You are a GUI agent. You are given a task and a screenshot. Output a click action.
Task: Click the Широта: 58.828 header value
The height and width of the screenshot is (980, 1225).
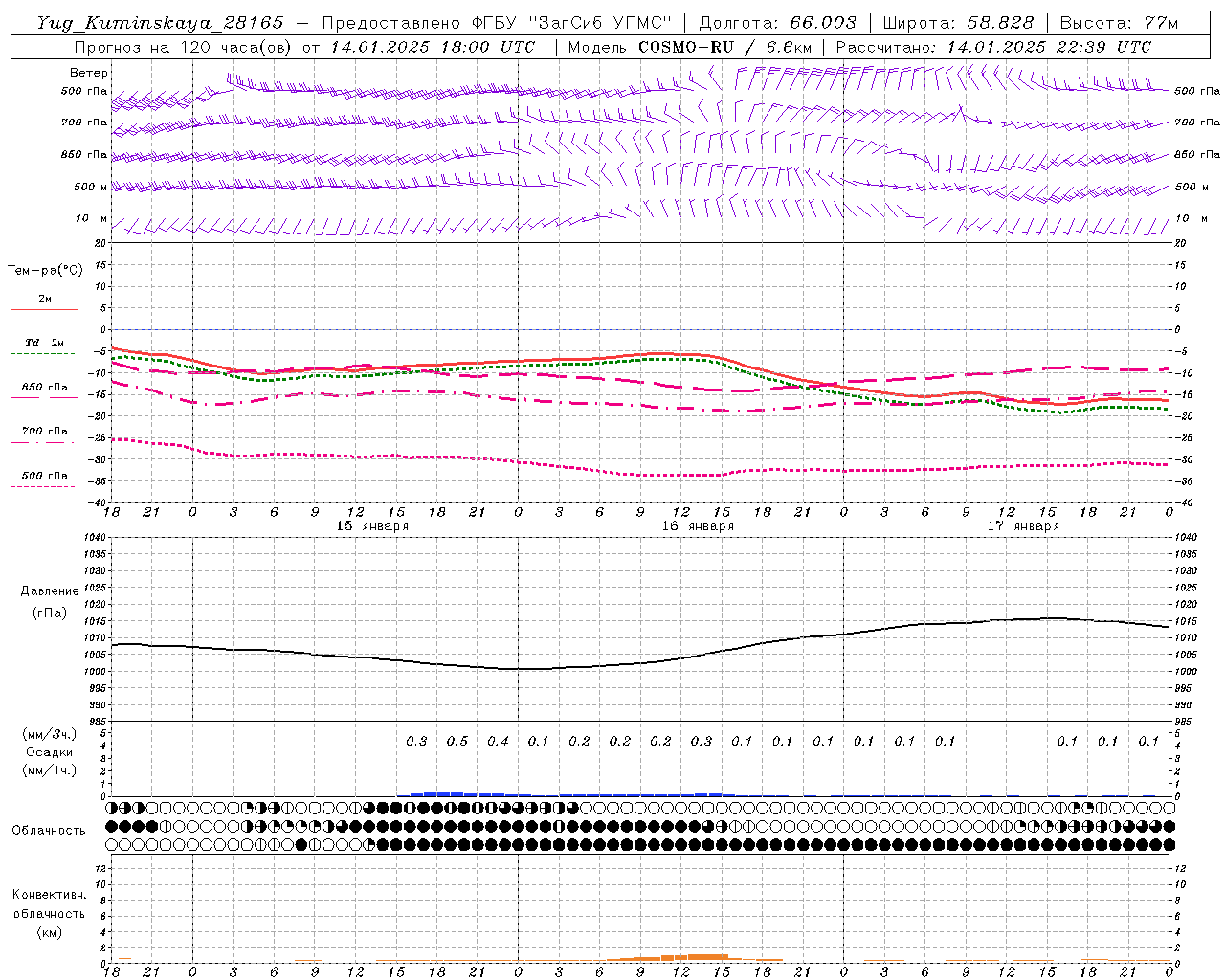(958, 23)
